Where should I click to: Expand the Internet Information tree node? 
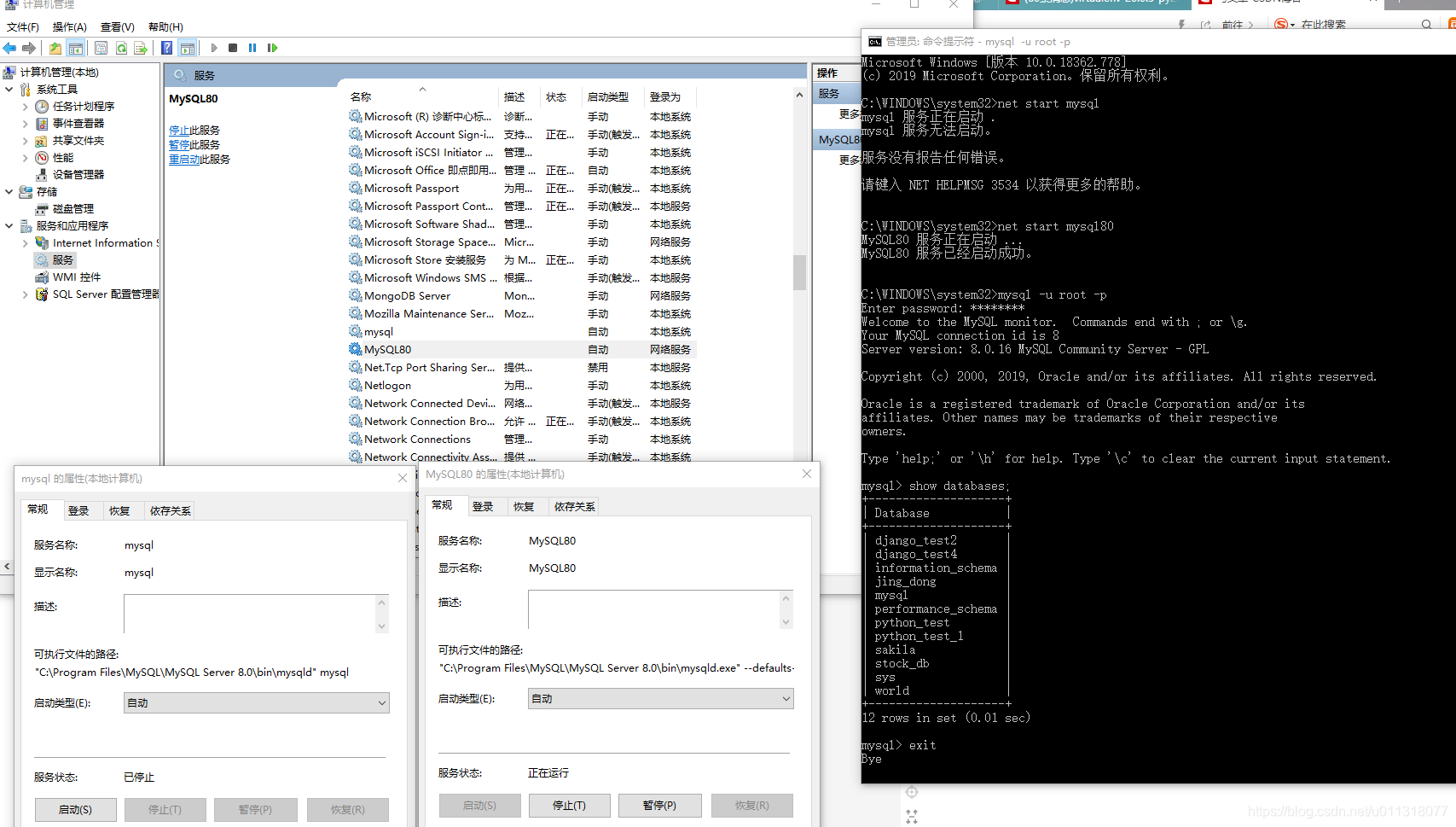click(25, 243)
